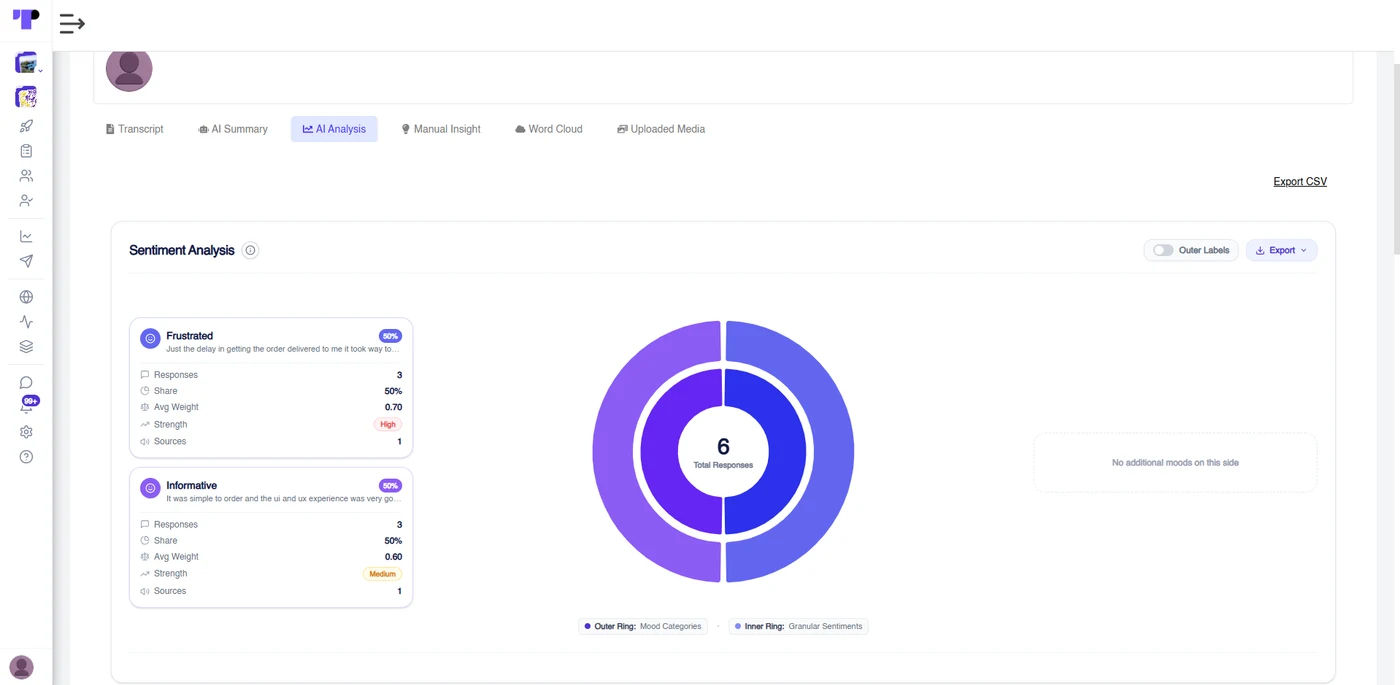Click Avg Weight 0.70 value
1400x685 pixels.
point(393,407)
